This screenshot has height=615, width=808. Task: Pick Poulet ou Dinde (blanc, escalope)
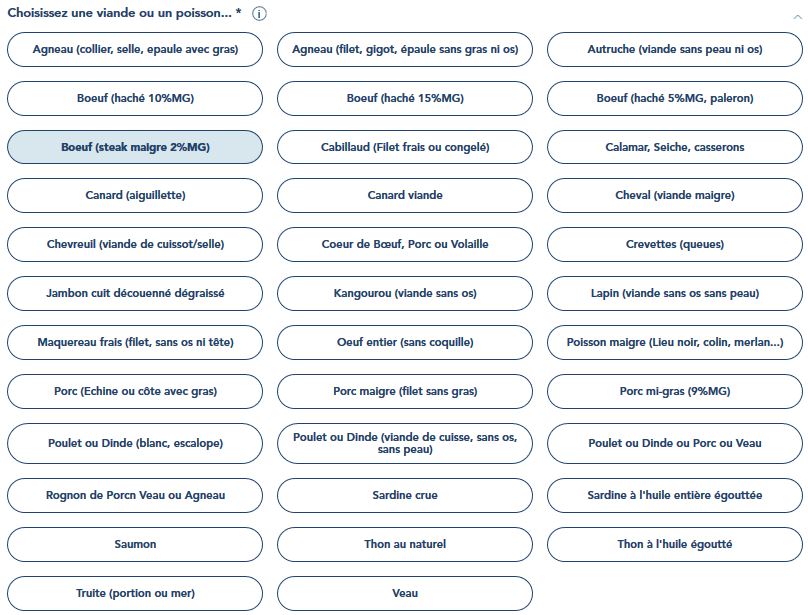click(135, 443)
